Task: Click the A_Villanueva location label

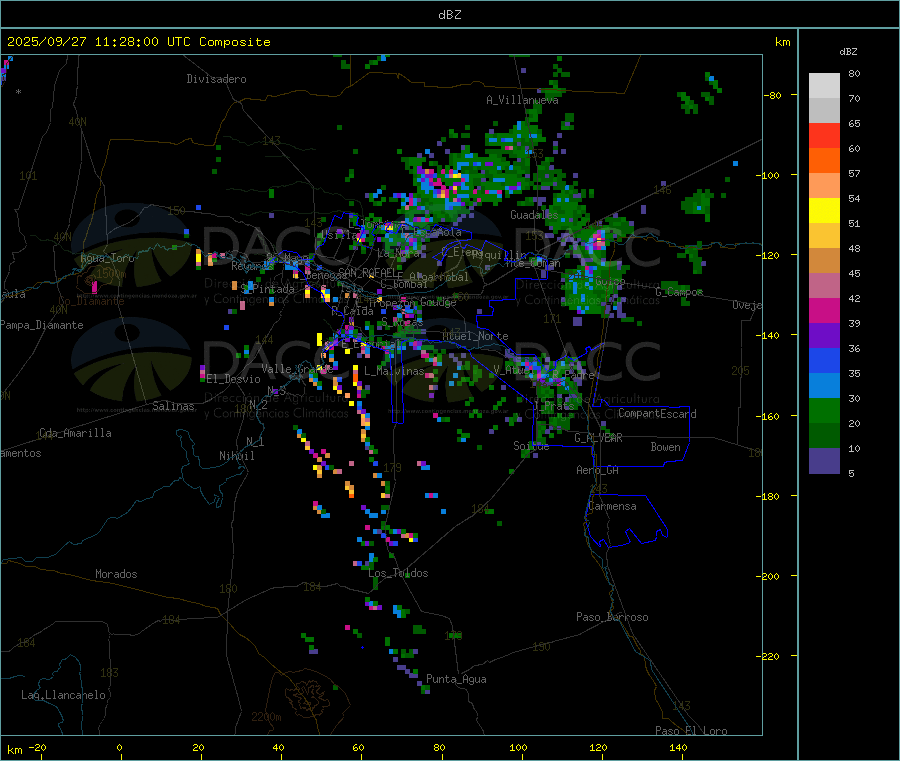Action: [522, 100]
